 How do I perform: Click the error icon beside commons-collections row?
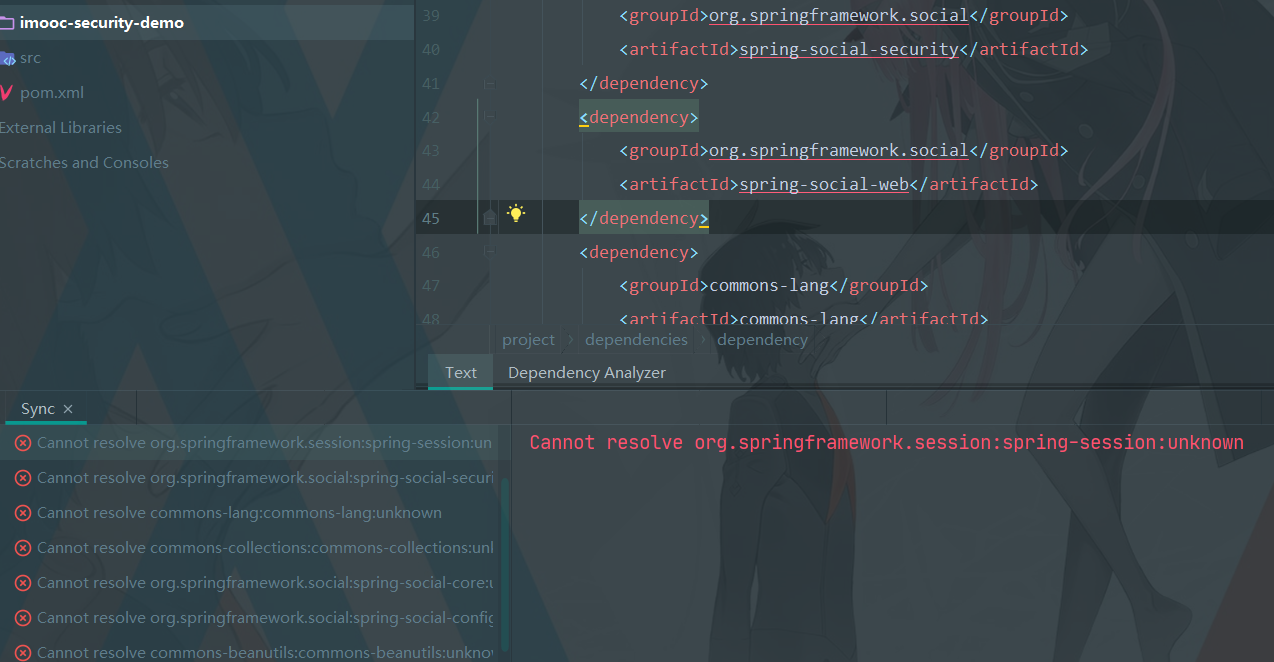[23, 548]
